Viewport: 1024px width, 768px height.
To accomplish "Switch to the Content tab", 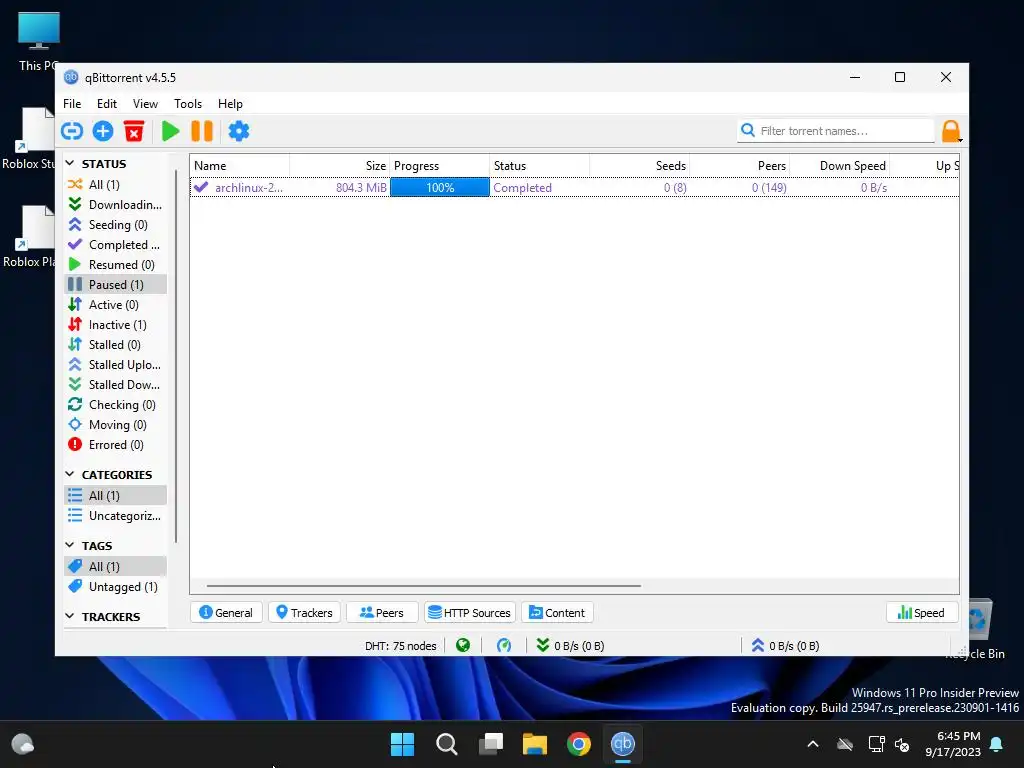I will 557,613.
